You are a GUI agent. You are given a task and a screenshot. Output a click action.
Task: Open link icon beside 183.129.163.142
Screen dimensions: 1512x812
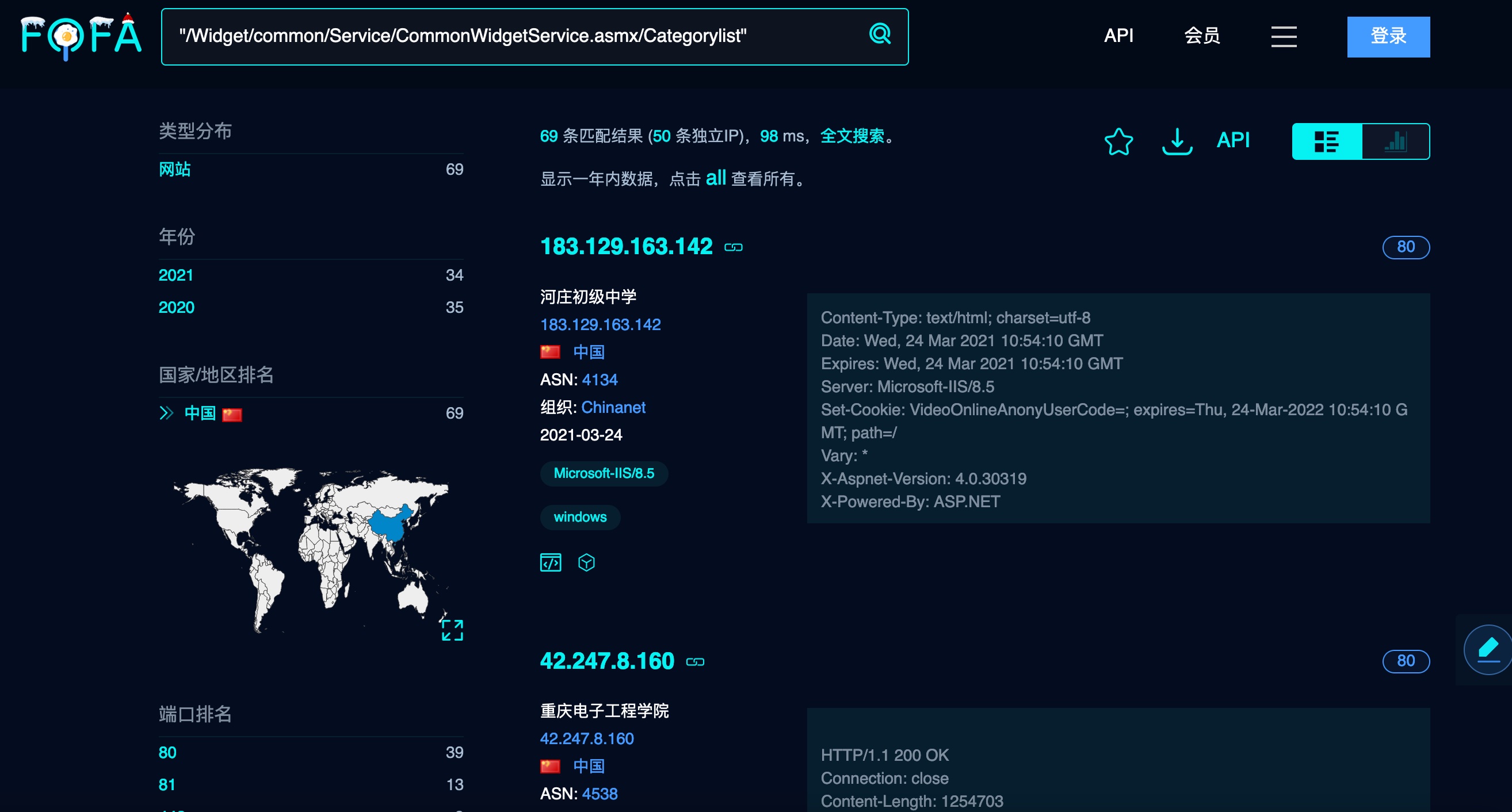(x=733, y=247)
